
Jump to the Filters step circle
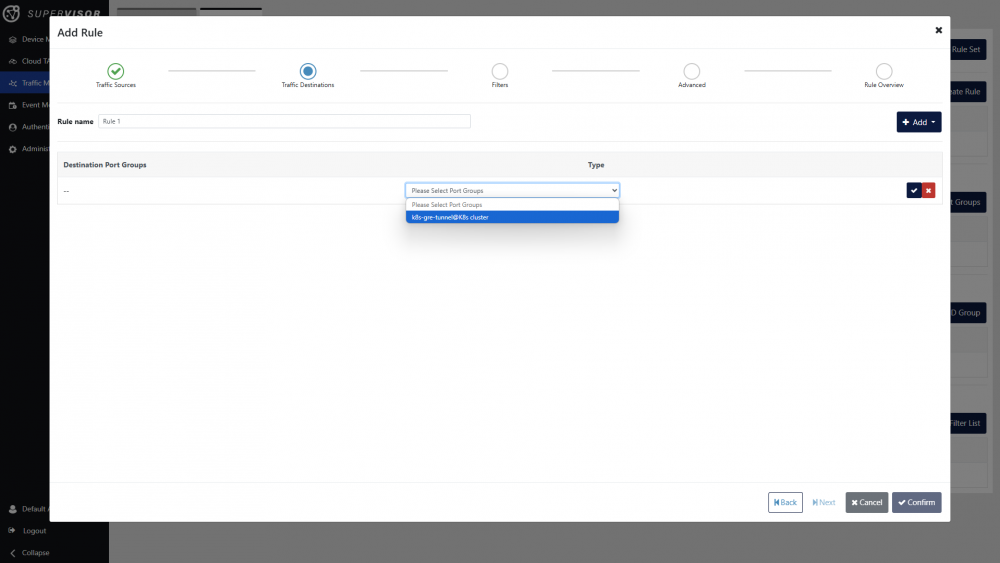tap(500, 71)
